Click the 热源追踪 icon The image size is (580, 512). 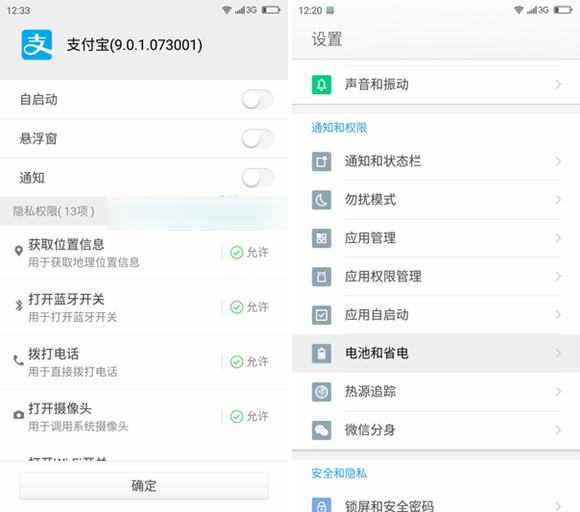point(321,392)
